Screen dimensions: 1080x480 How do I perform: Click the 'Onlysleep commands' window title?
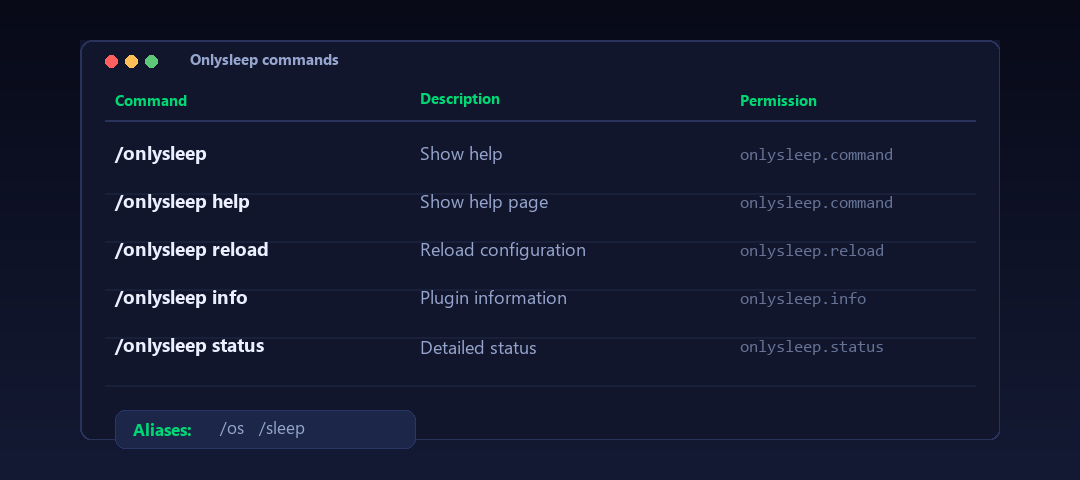point(264,61)
